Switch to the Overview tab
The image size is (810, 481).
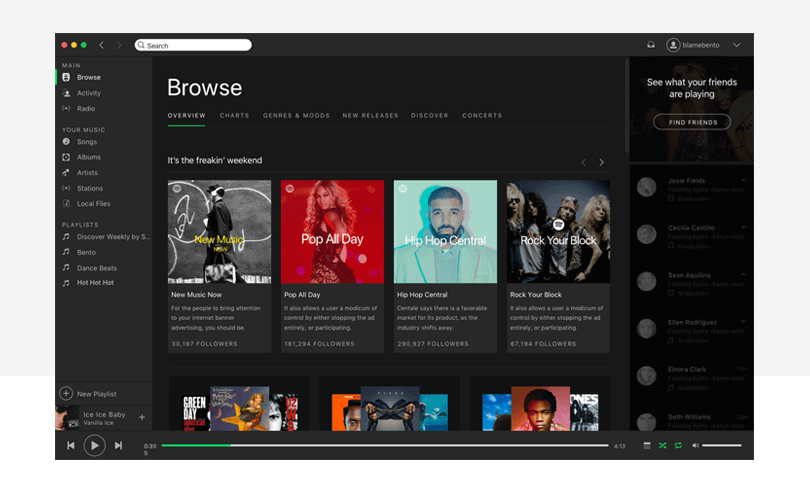186,116
